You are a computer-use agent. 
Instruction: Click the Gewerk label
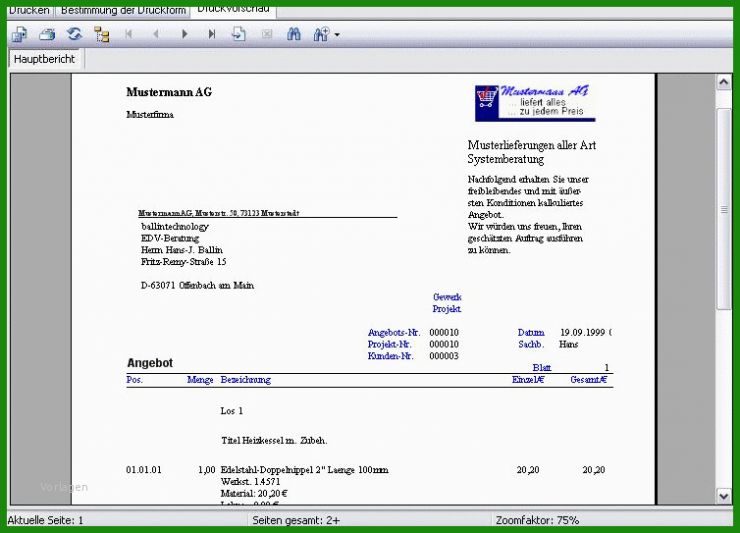[447, 297]
